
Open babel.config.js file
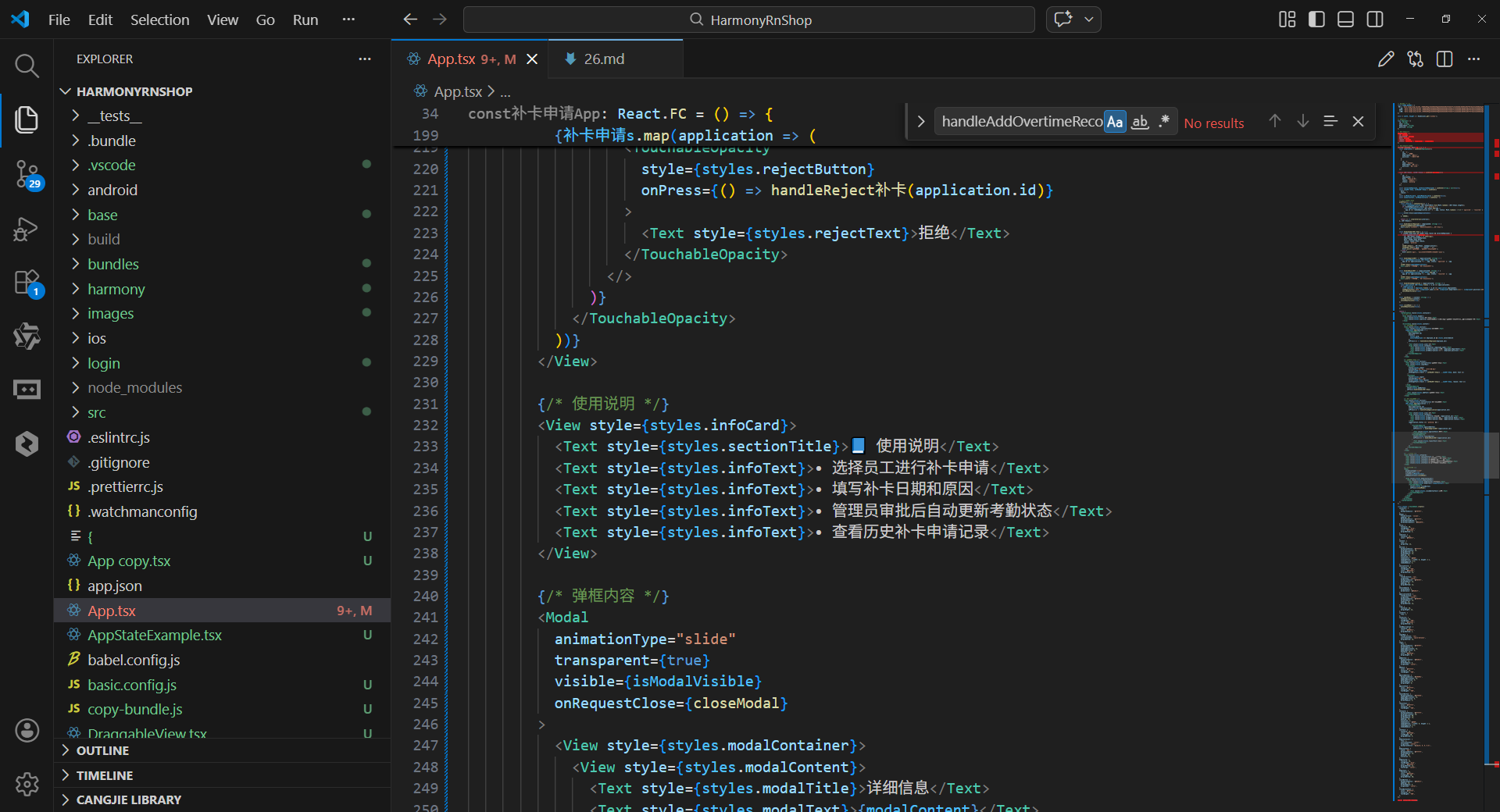pos(223,660)
